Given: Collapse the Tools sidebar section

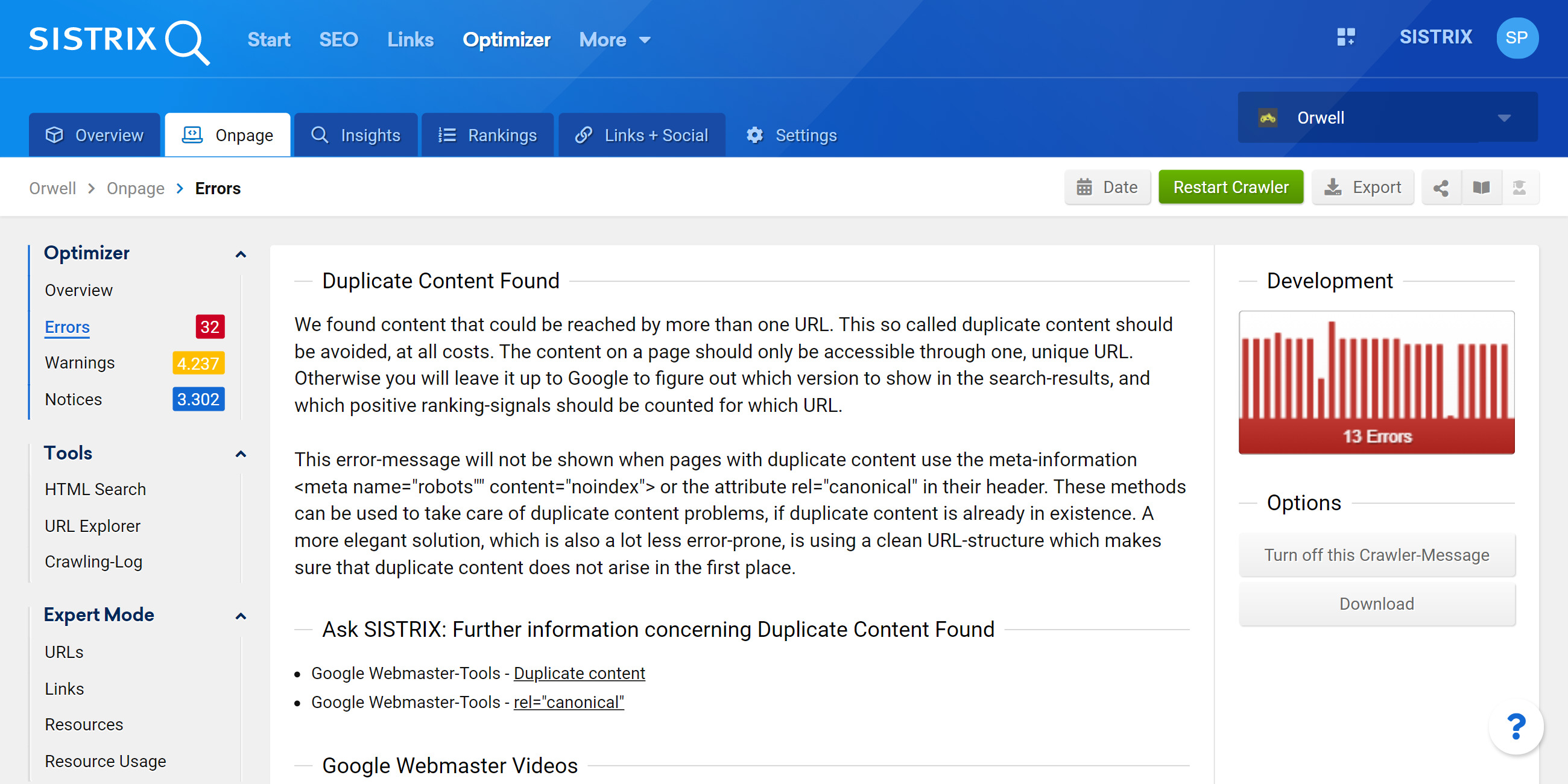Looking at the screenshot, I should pyautogui.click(x=241, y=454).
